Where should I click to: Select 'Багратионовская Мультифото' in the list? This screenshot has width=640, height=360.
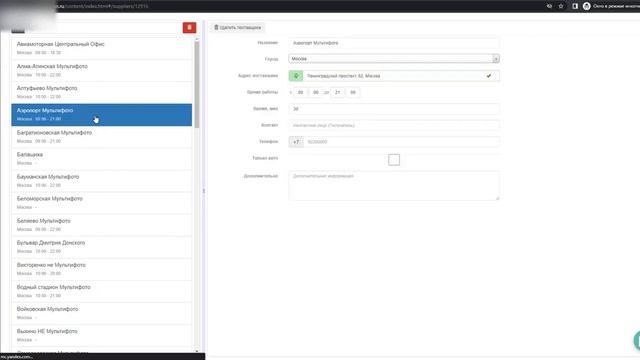pyautogui.click(x=102, y=137)
